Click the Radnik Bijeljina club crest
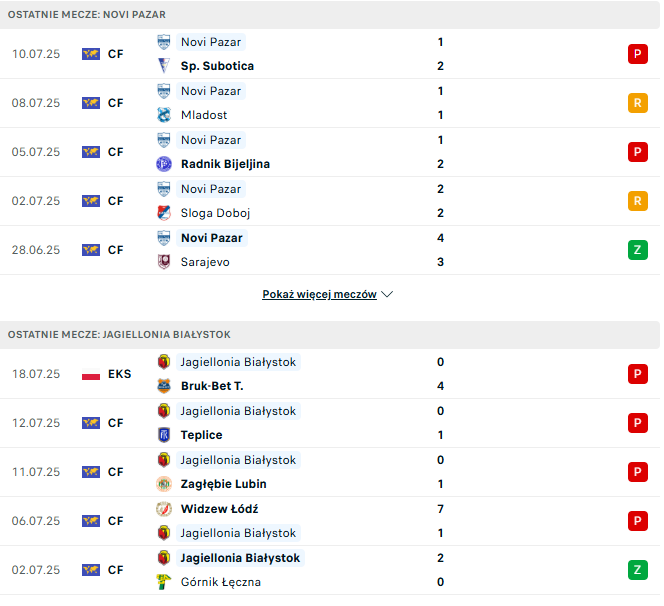Image resolution: width=664 pixels, height=606 pixels. click(164, 164)
